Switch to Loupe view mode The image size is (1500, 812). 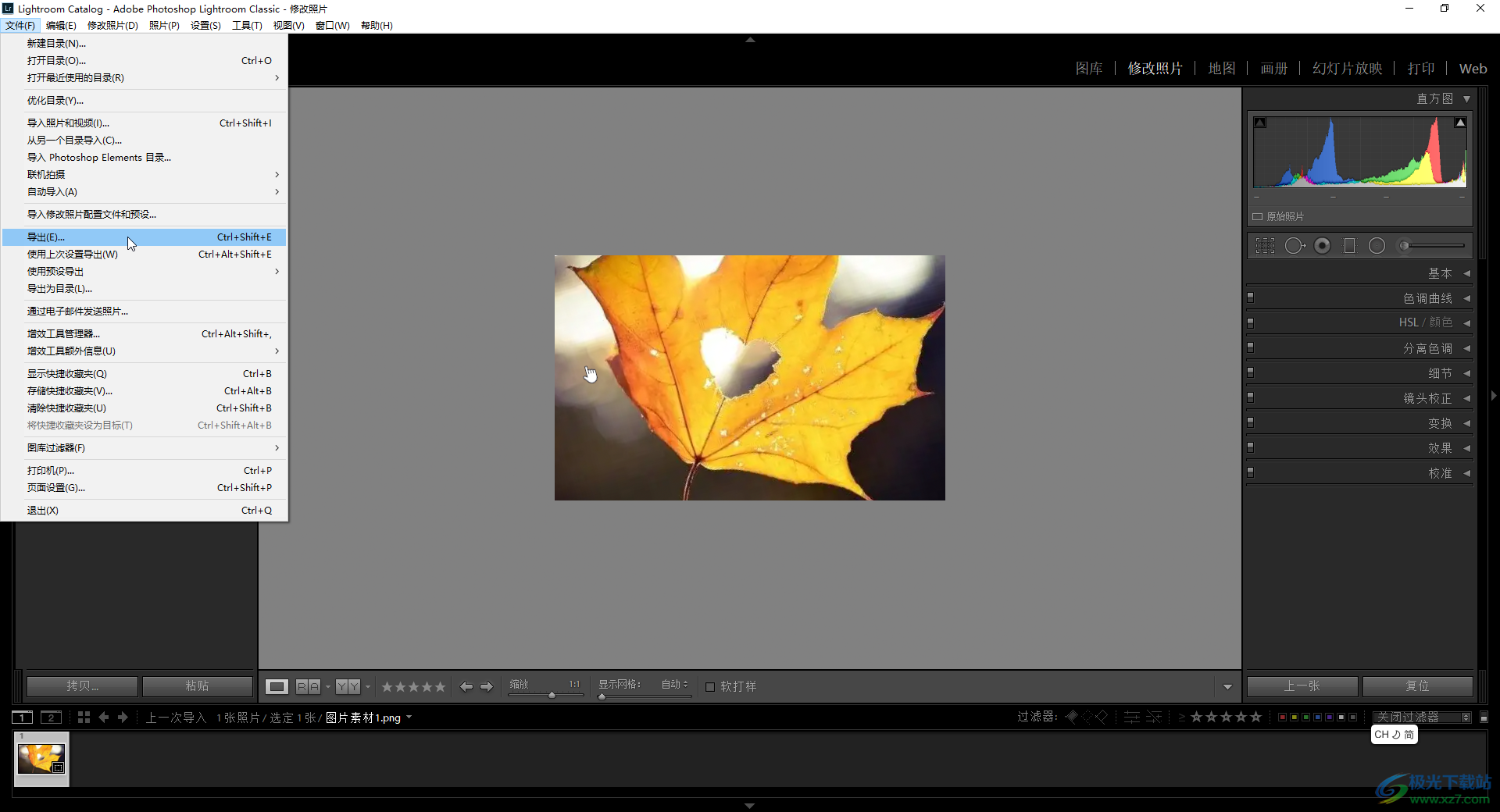(x=277, y=686)
